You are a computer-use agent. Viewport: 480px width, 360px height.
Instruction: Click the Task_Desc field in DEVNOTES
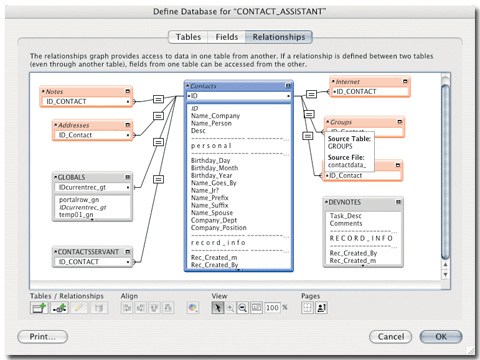346,216
